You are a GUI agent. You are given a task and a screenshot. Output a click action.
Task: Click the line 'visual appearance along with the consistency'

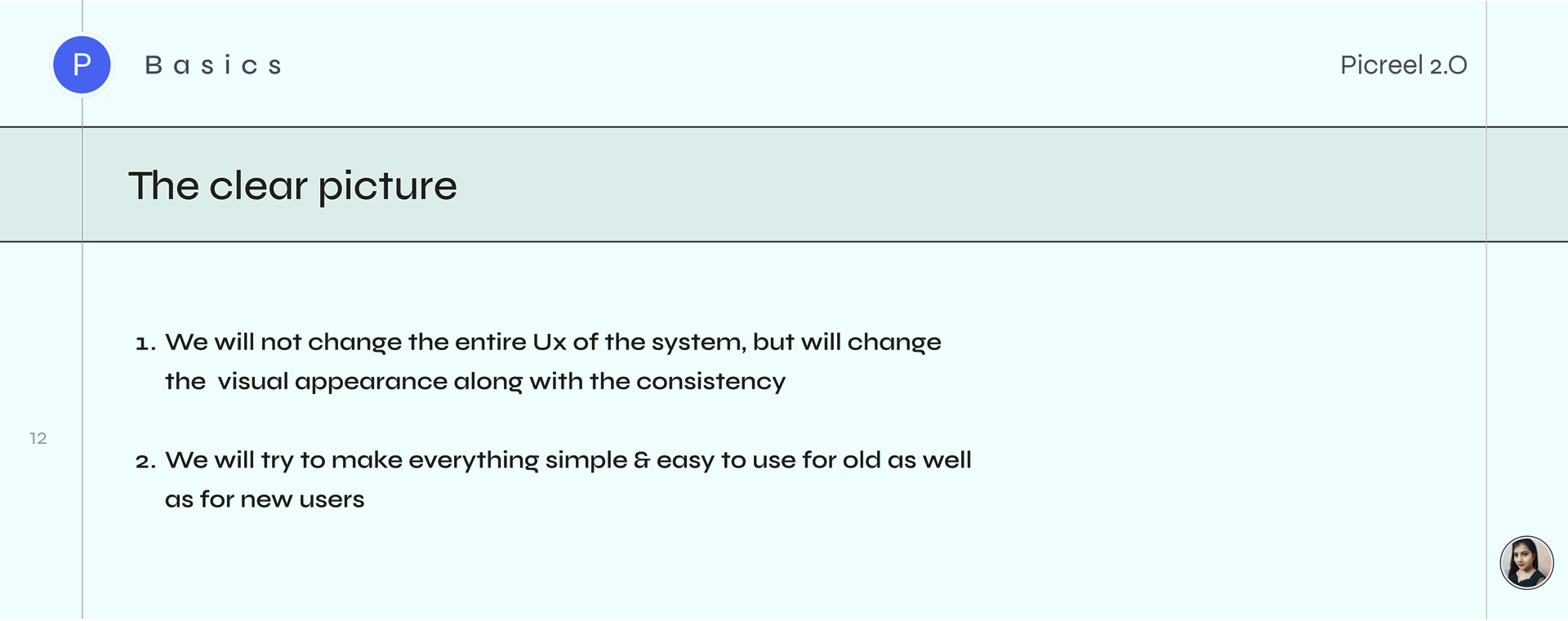[x=501, y=382]
